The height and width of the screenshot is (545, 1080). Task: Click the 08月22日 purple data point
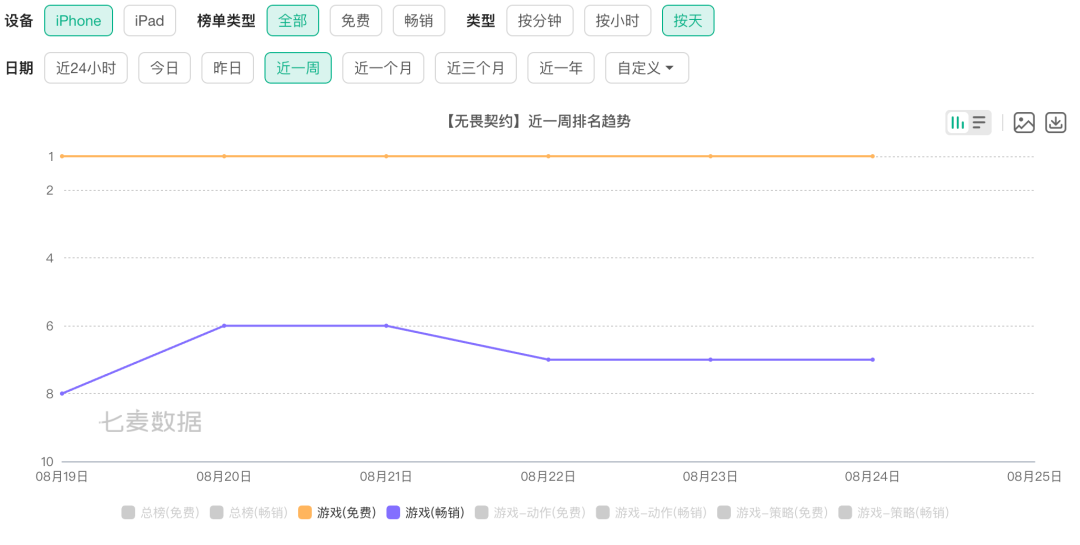548,359
